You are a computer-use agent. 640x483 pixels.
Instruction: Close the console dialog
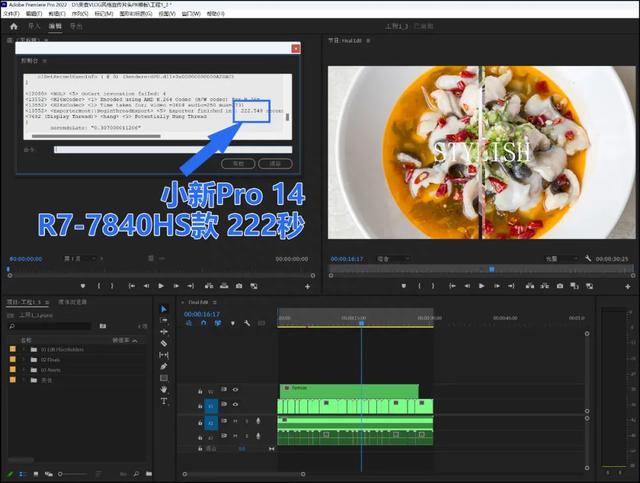(296, 49)
